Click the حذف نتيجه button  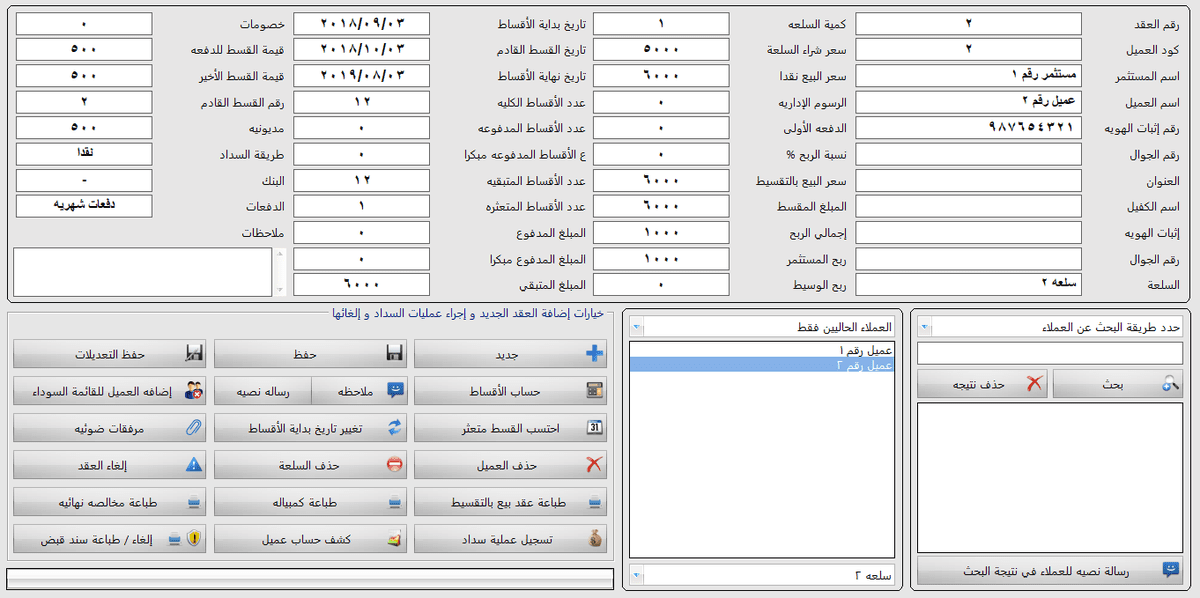(x=981, y=384)
